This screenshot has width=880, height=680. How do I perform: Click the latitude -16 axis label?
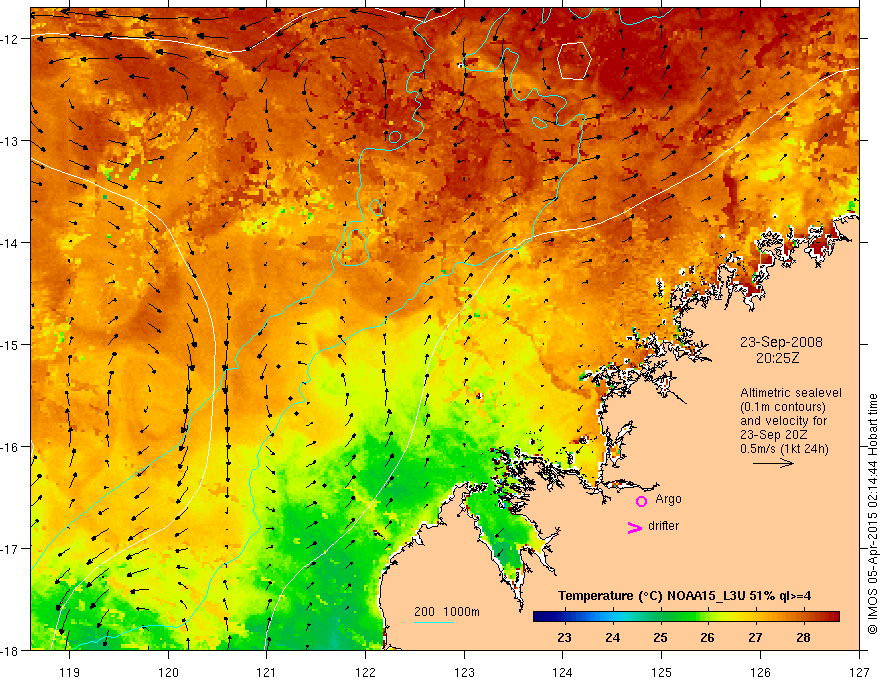(11, 447)
